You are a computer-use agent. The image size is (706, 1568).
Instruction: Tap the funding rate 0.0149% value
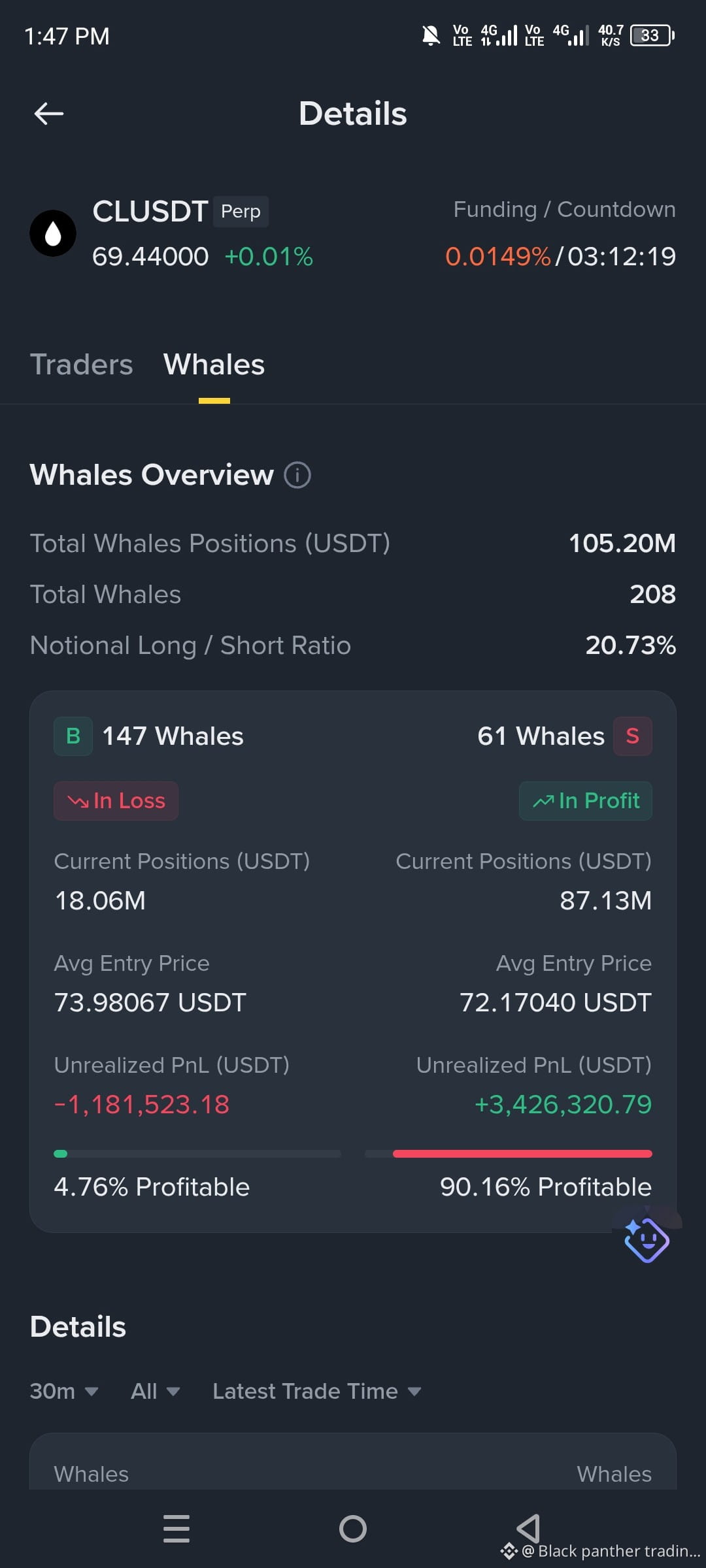click(x=498, y=257)
